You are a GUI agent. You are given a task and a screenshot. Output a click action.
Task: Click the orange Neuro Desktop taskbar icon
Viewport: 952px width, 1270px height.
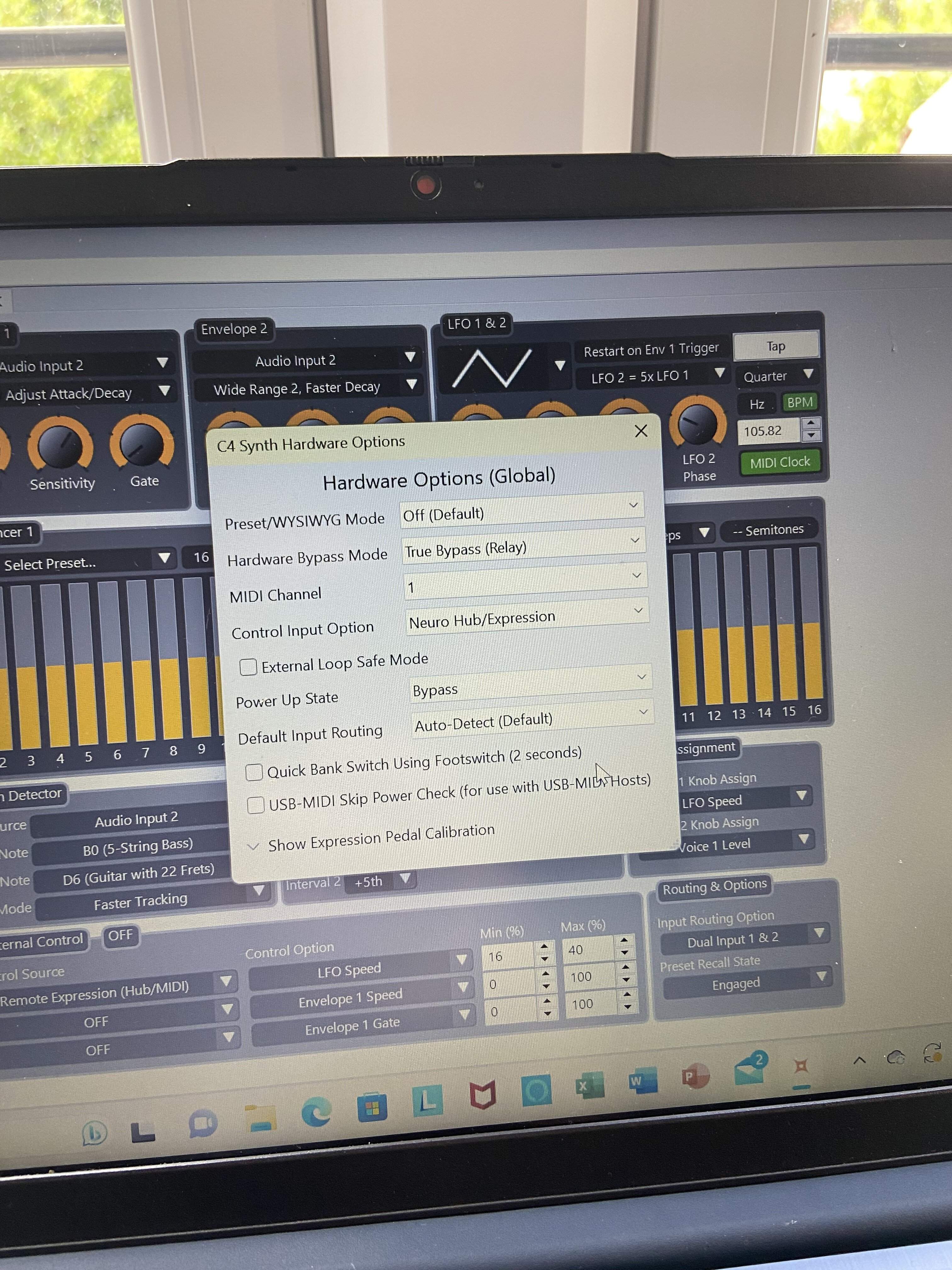801,1066
